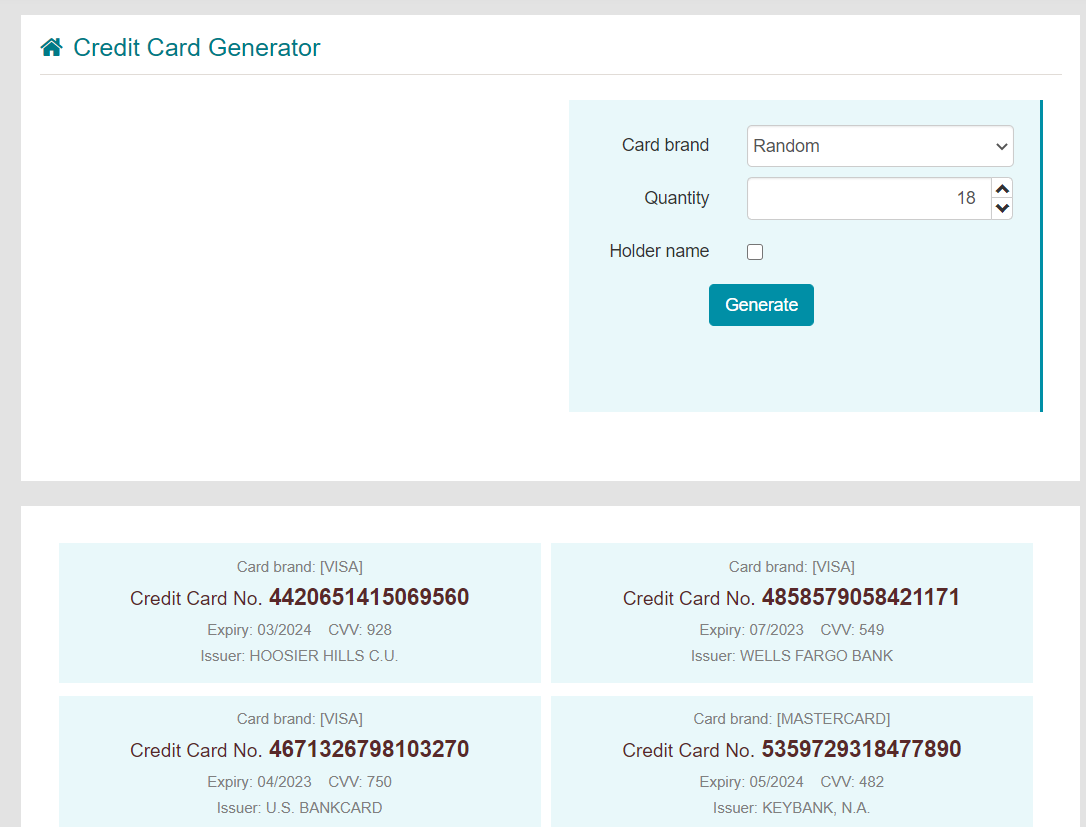
Task: Click the Issuer: KEYBANK, N.A. text
Action: pyautogui.click(x=792, y=808)
